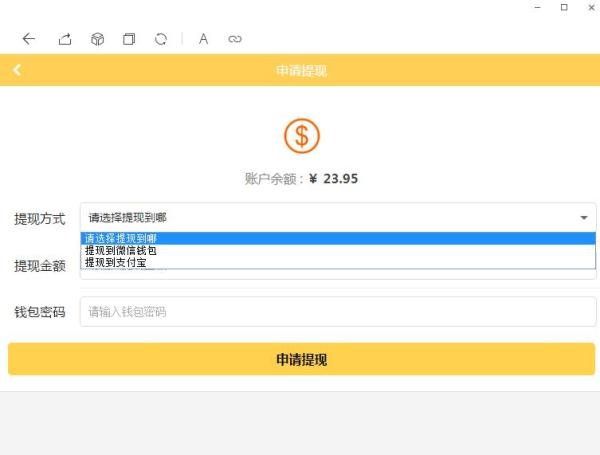This screenshot has width=600, height=455.
Task: Click the 3D cube icon in toolbar
Action: pyautogui.click(x=97, y=39)
